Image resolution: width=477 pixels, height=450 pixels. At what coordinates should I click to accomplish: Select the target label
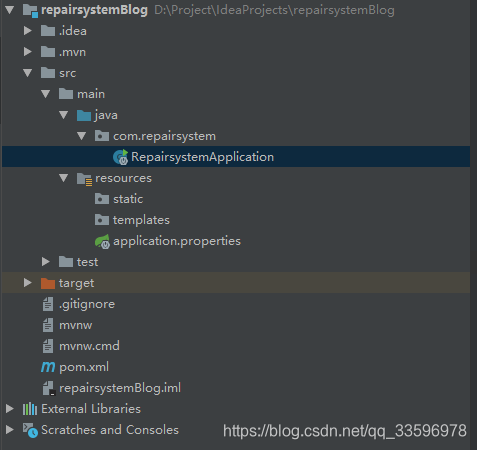pyautogui.click(x=76, y=283)
